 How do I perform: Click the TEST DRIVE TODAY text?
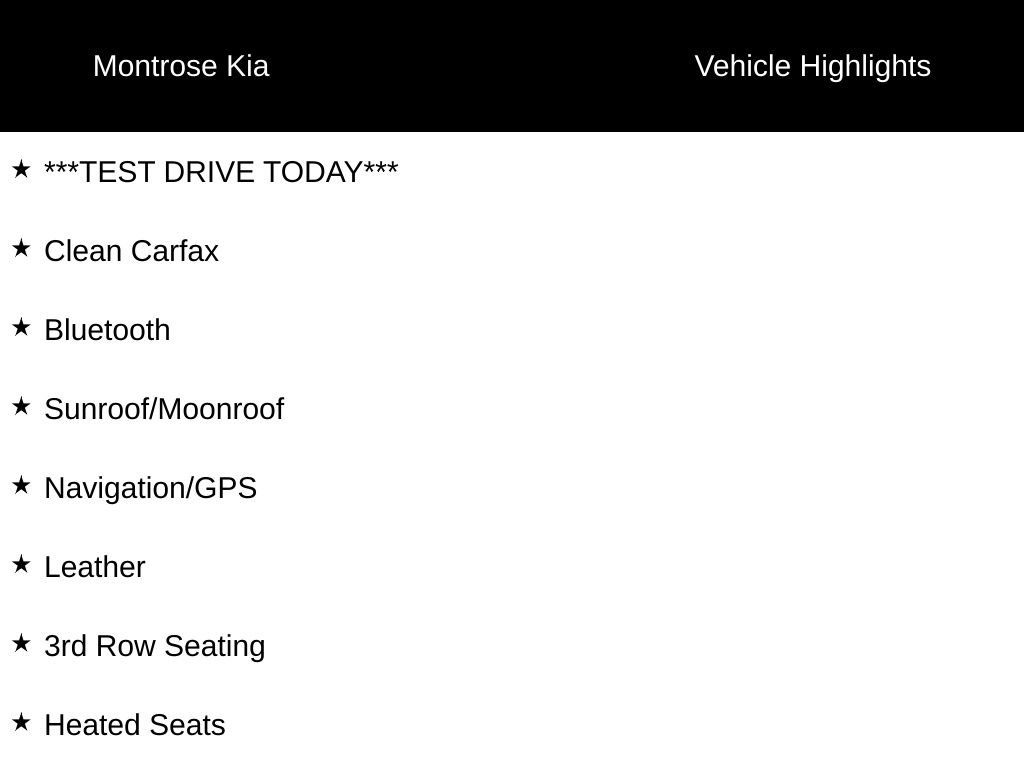pyautogui.click(x=221, y=172)
